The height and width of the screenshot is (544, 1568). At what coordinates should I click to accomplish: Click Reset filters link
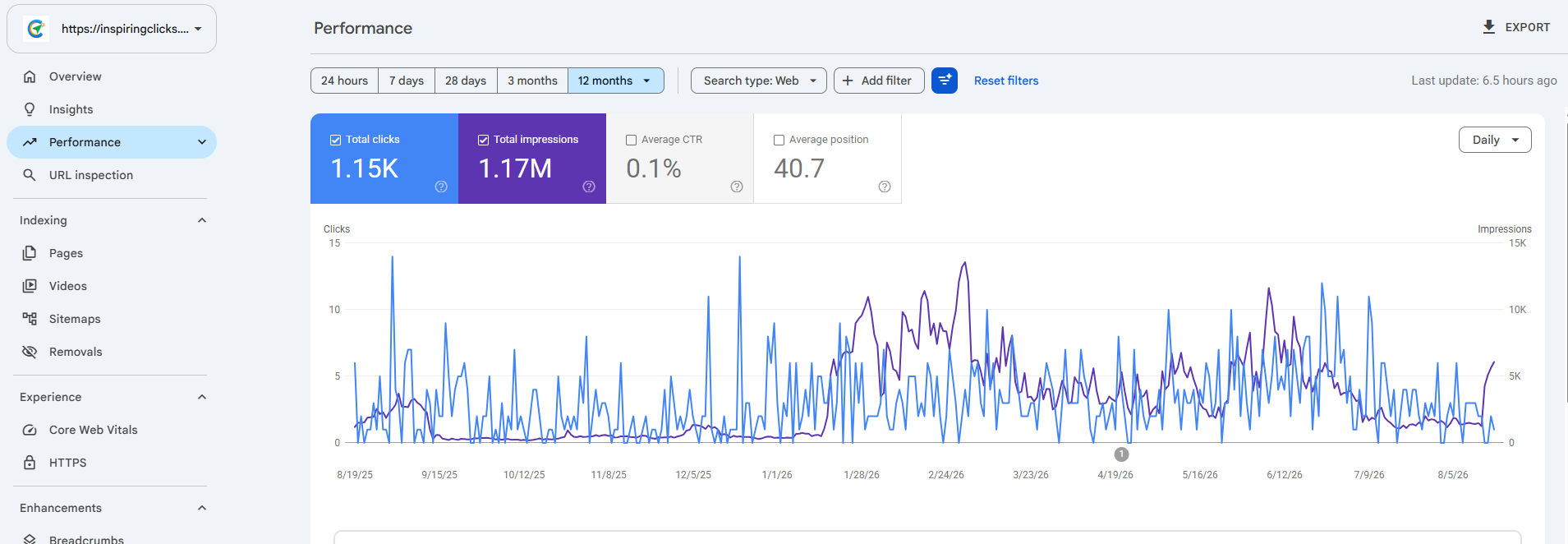1006,81
